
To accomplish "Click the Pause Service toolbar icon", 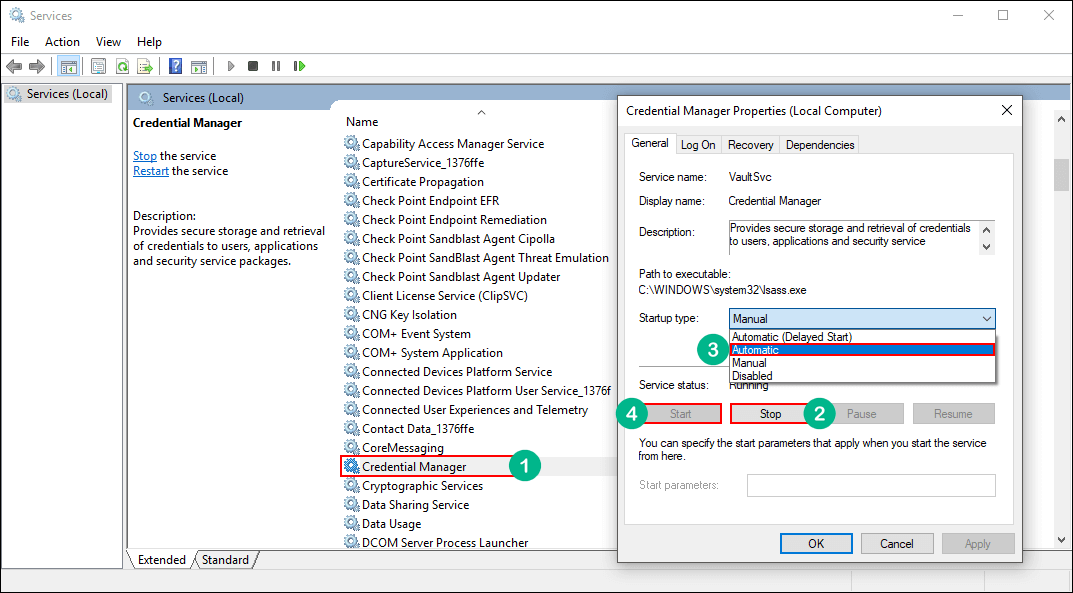I will point(276,66).
